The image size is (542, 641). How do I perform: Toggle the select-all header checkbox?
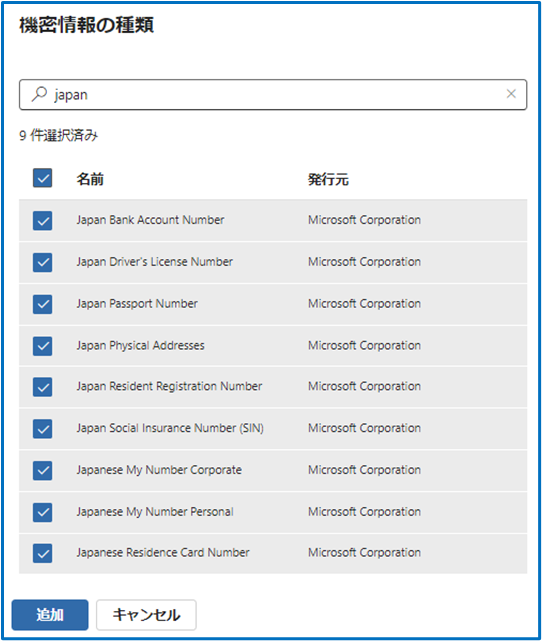(x=43, y=178)
